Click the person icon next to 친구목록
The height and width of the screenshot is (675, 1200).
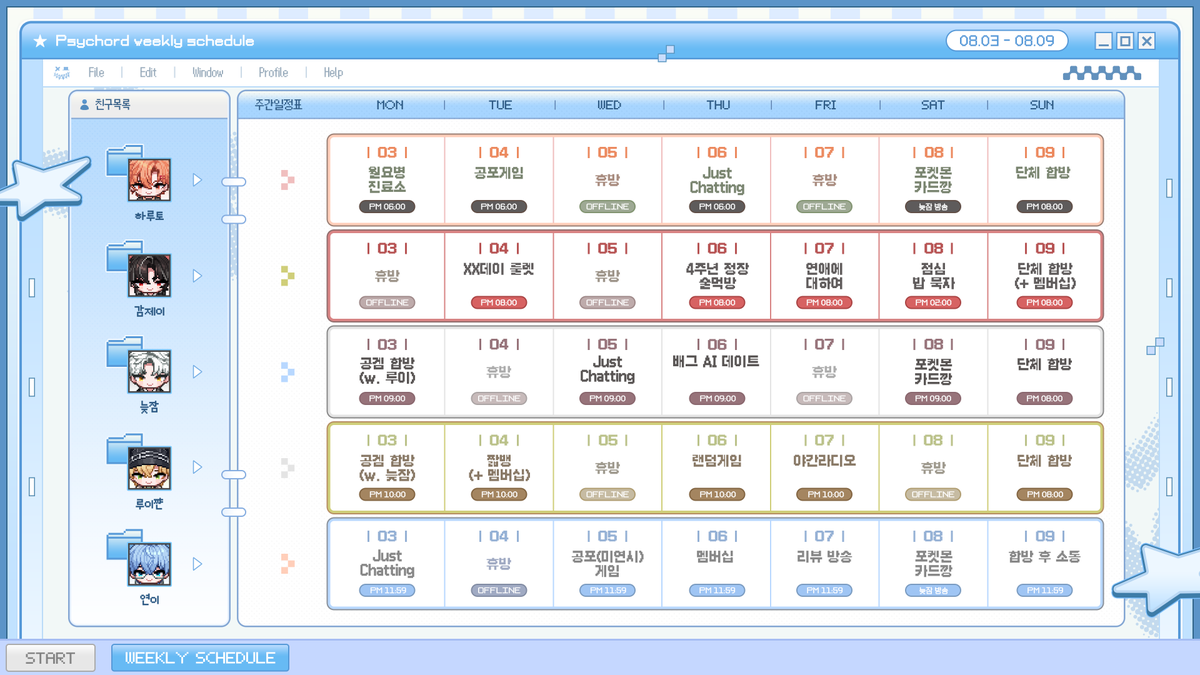(x=84, y=104)
